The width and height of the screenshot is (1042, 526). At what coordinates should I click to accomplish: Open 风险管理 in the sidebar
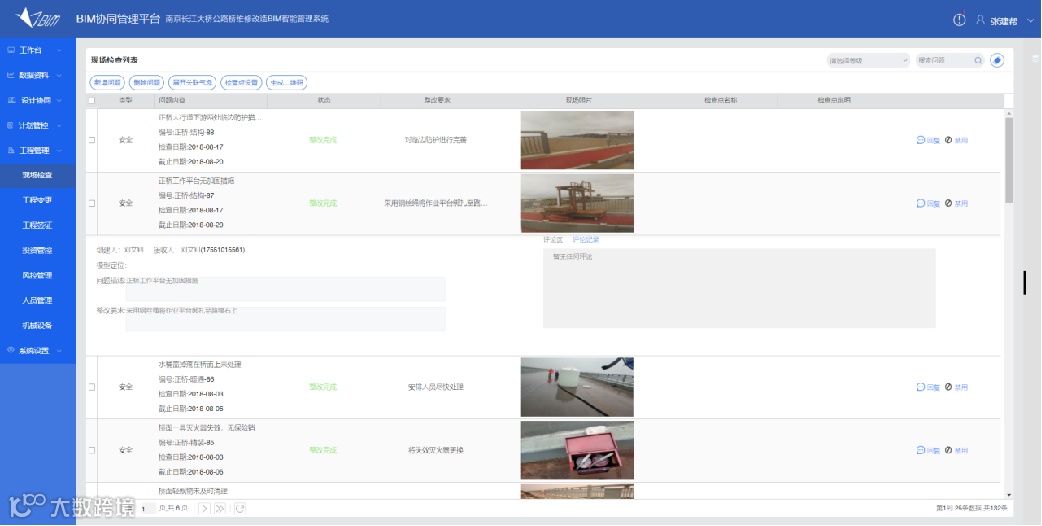[x=38, y=275]
